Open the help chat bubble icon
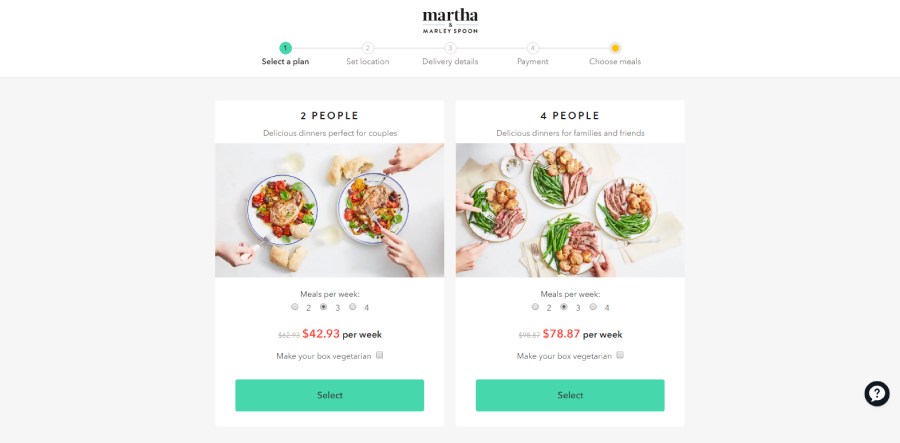The image size is (900, 443). (876, 394)
